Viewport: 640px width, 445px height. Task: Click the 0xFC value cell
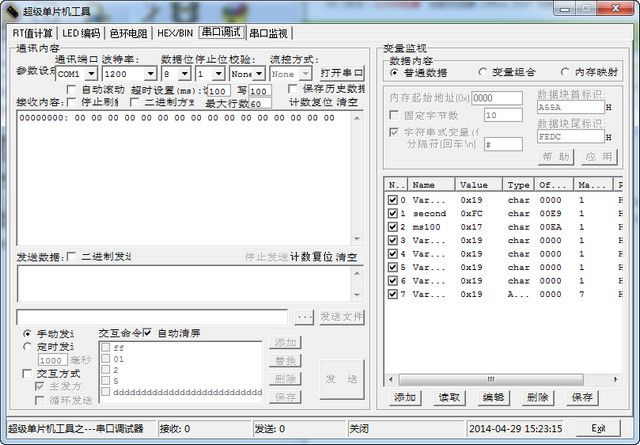[471, 214]
